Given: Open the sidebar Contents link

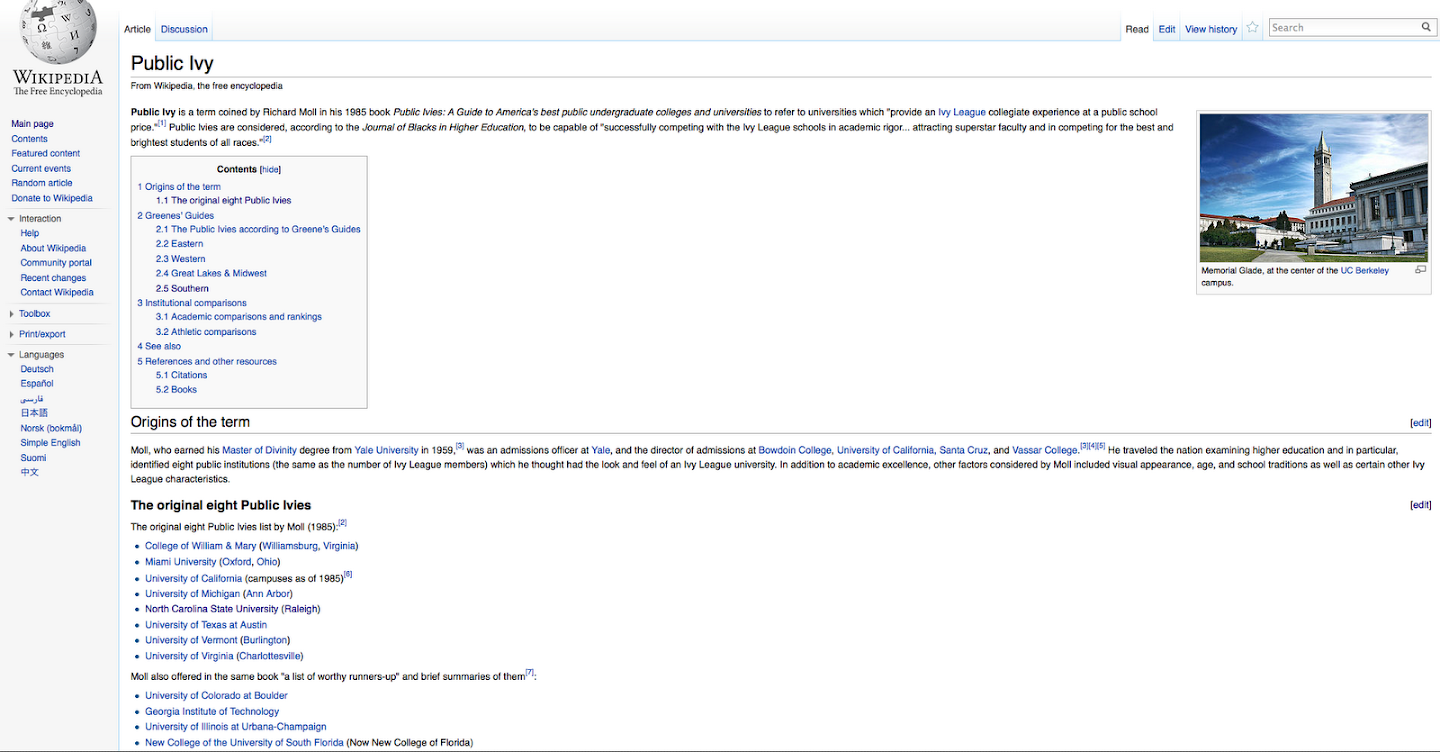Looking at the screenshot, I should coord(29,139).
